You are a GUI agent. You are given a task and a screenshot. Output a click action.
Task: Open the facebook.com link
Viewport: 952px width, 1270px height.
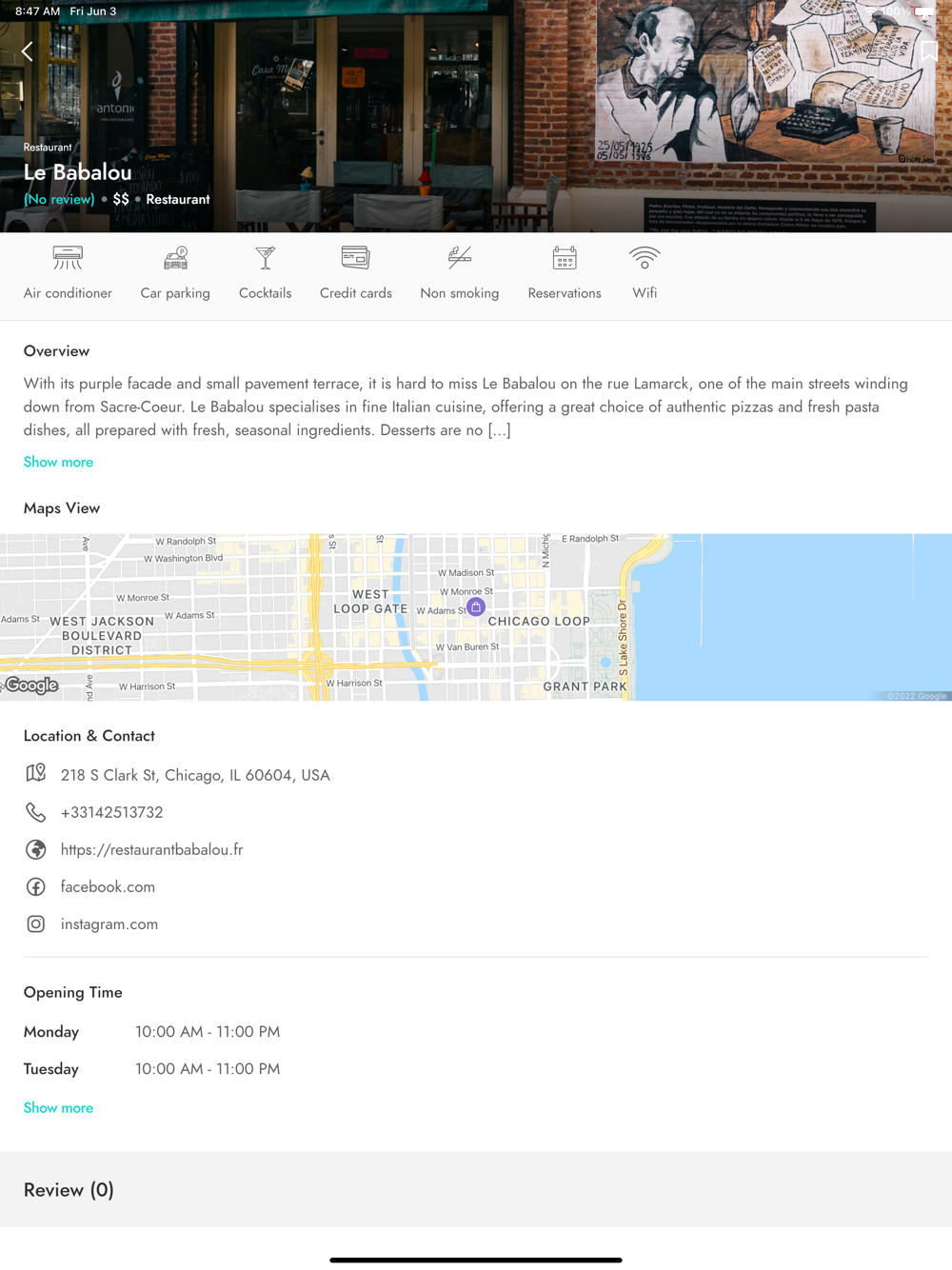coord(108,886)
